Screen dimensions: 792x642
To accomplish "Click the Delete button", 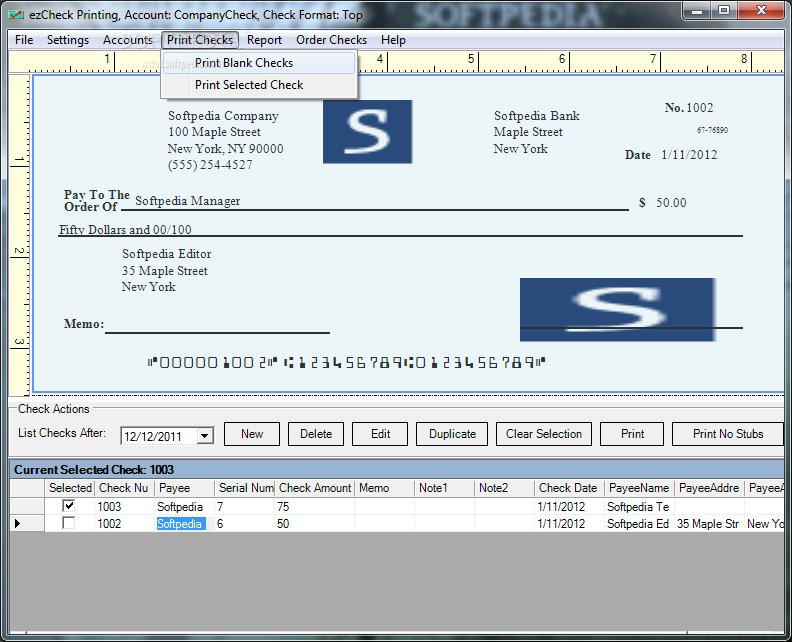I will point(316,434).
